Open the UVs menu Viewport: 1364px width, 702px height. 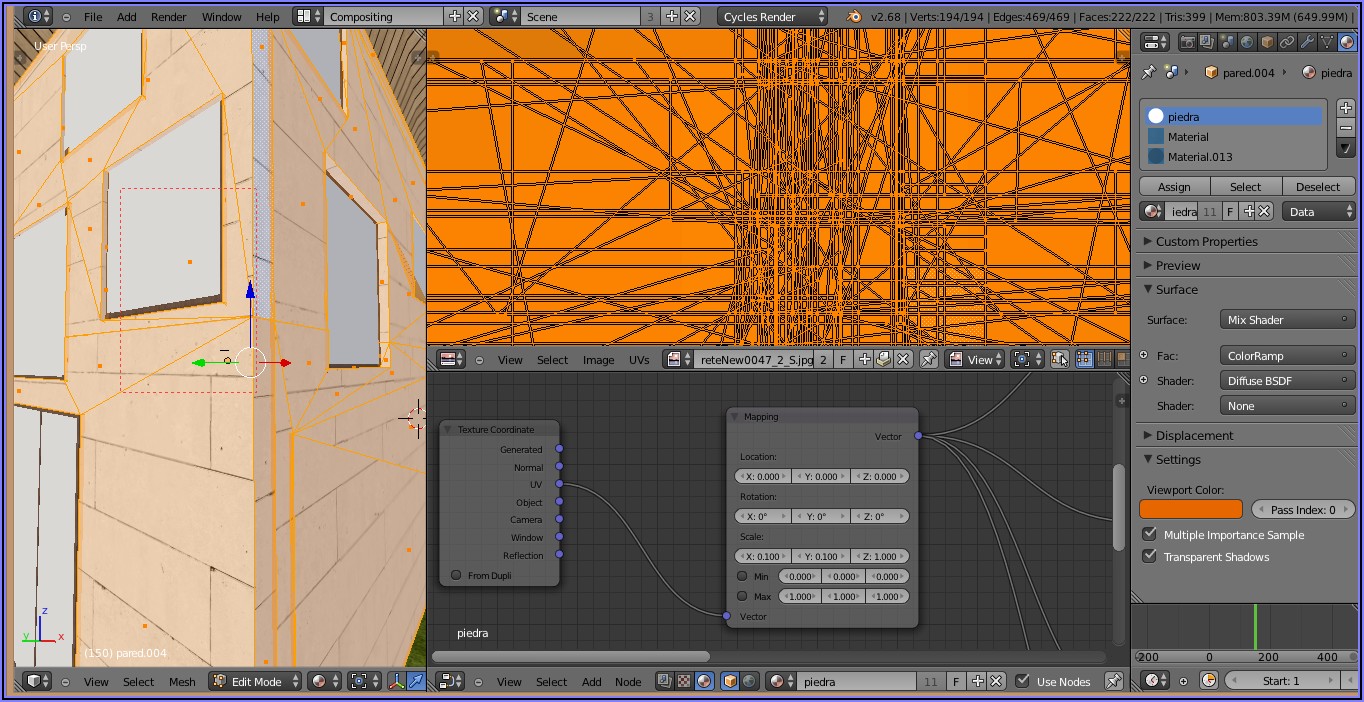pyautogui.click(x=639, y=360)
